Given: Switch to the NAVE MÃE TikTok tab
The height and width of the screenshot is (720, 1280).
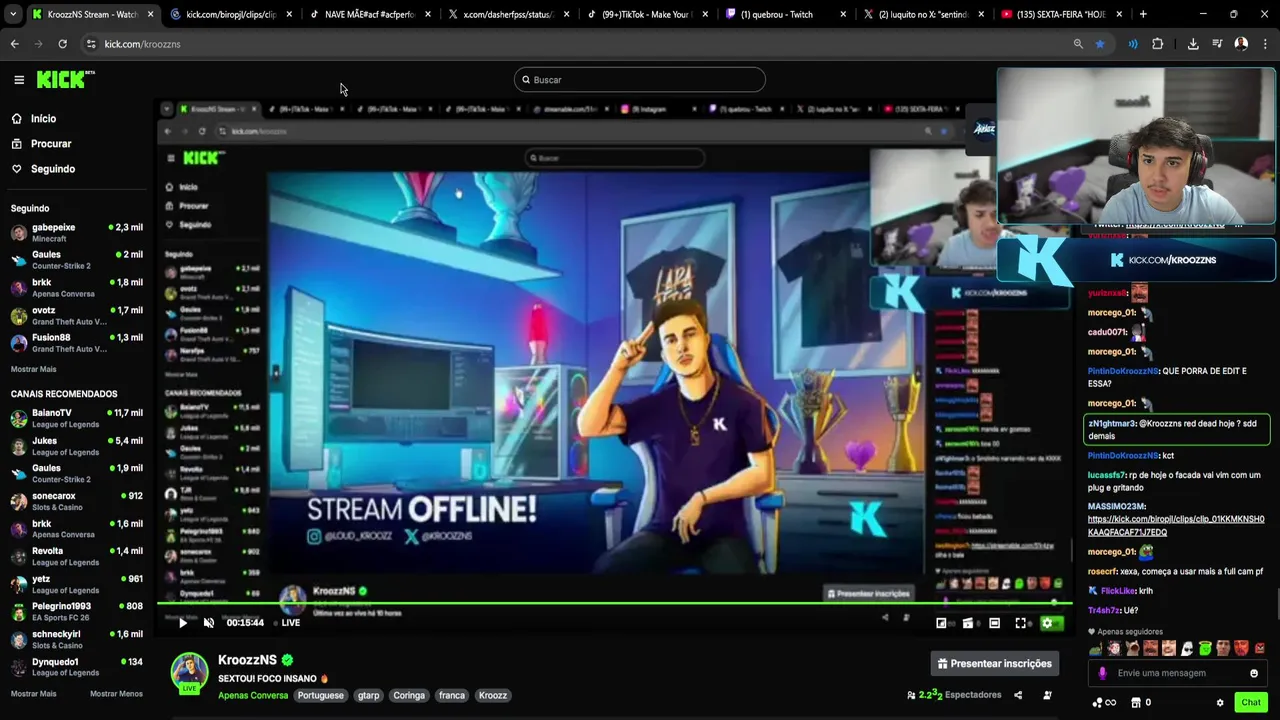Looking at the screenshot, I should 369,15.
